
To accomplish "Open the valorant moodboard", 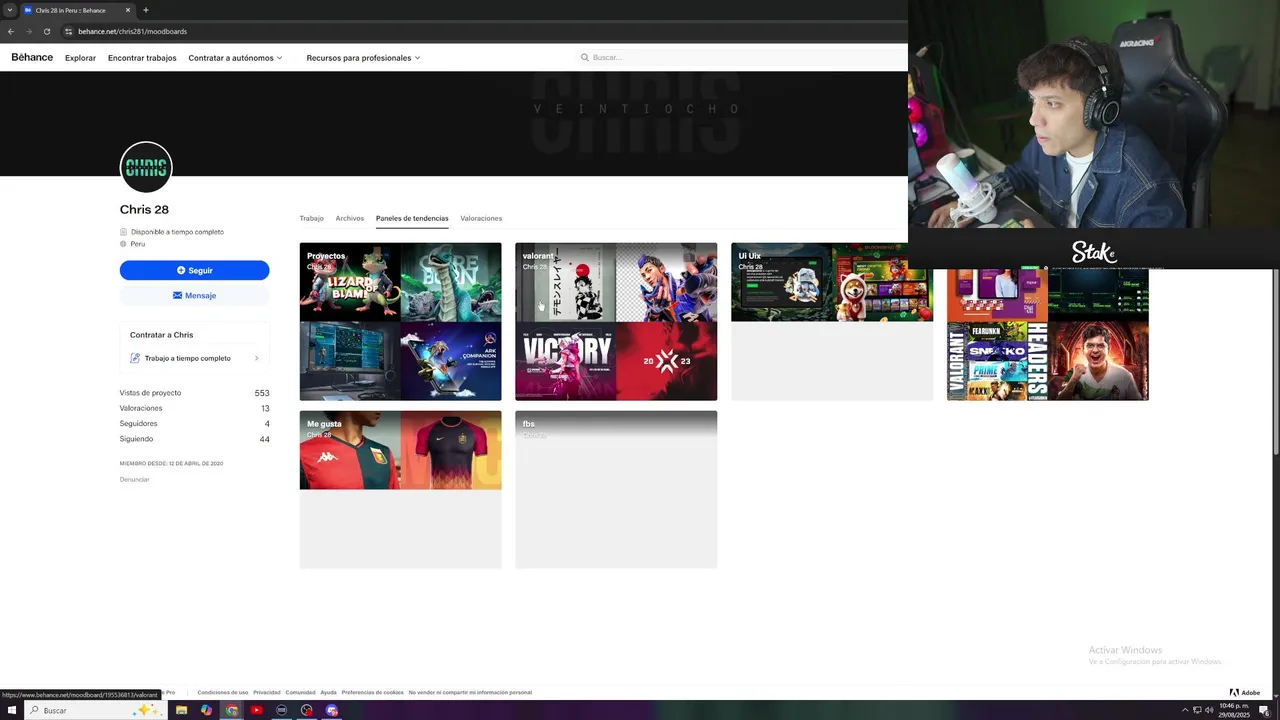I will pos(616,321).
